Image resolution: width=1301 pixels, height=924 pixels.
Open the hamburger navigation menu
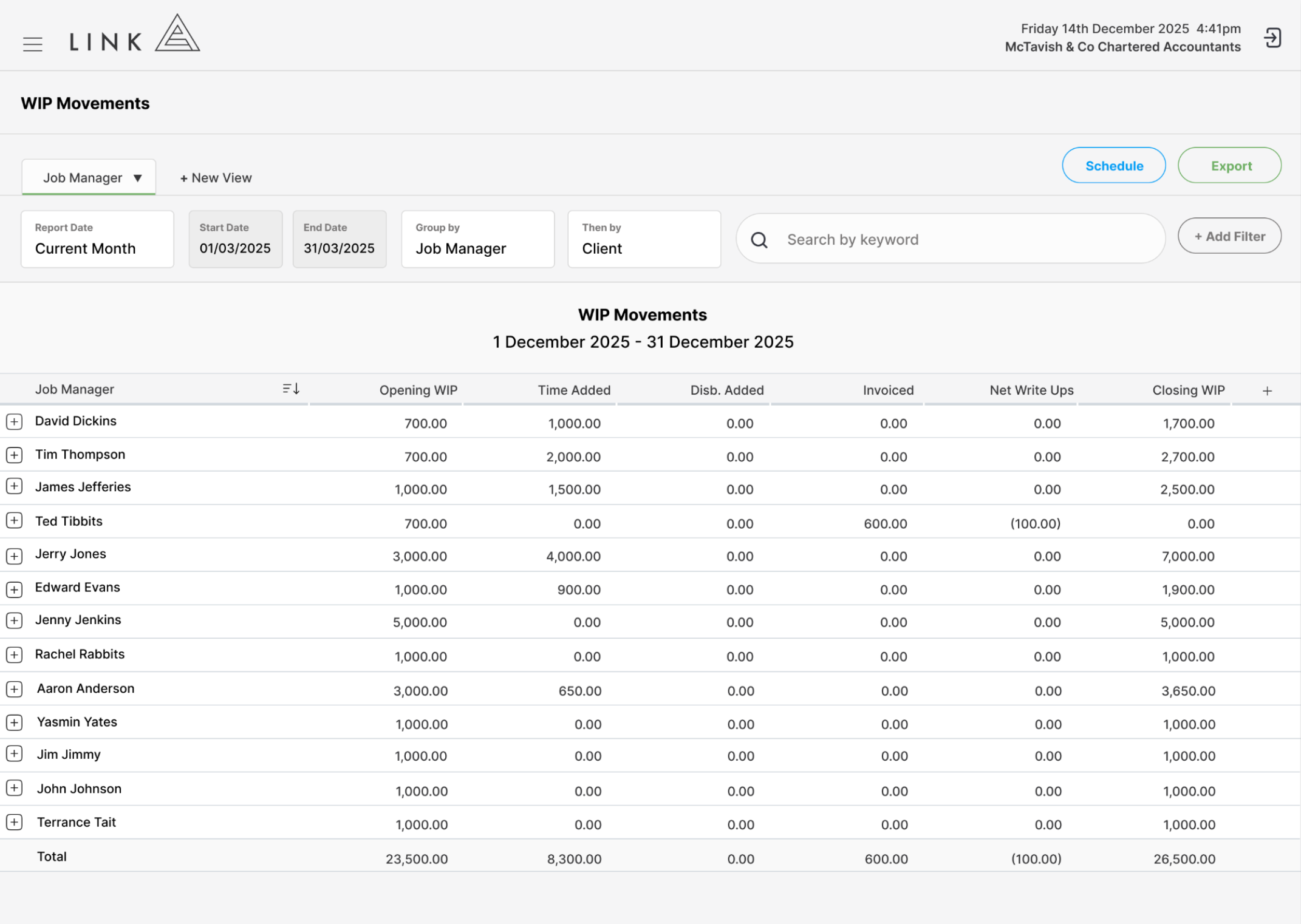click(33, 44)
